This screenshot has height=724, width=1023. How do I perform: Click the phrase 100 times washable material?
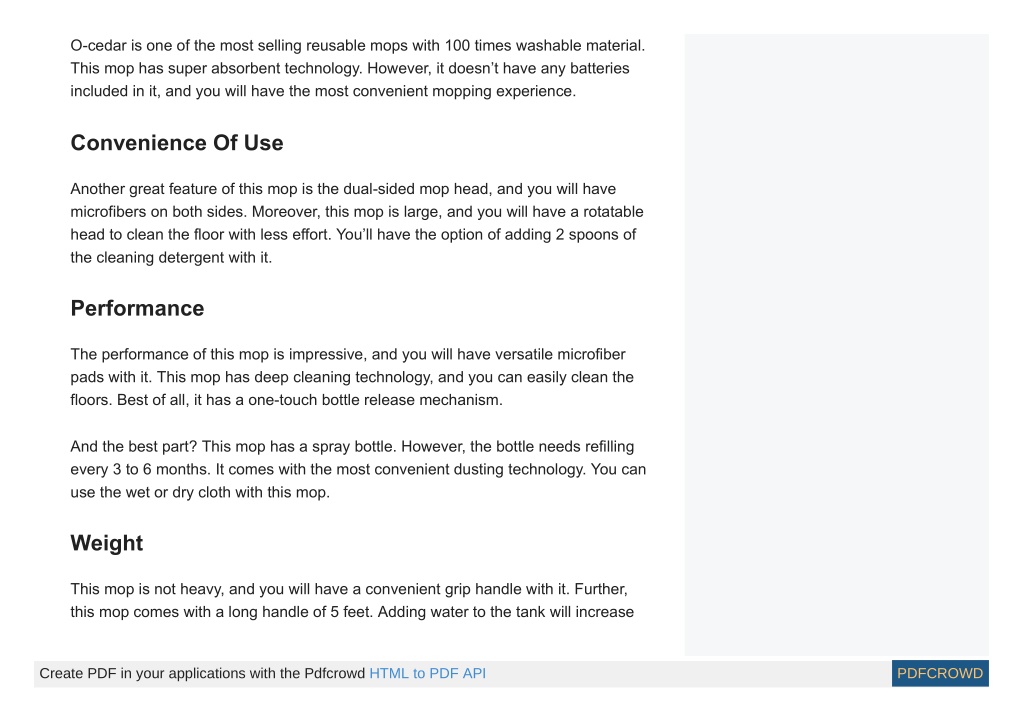click(x=543, y=46)
